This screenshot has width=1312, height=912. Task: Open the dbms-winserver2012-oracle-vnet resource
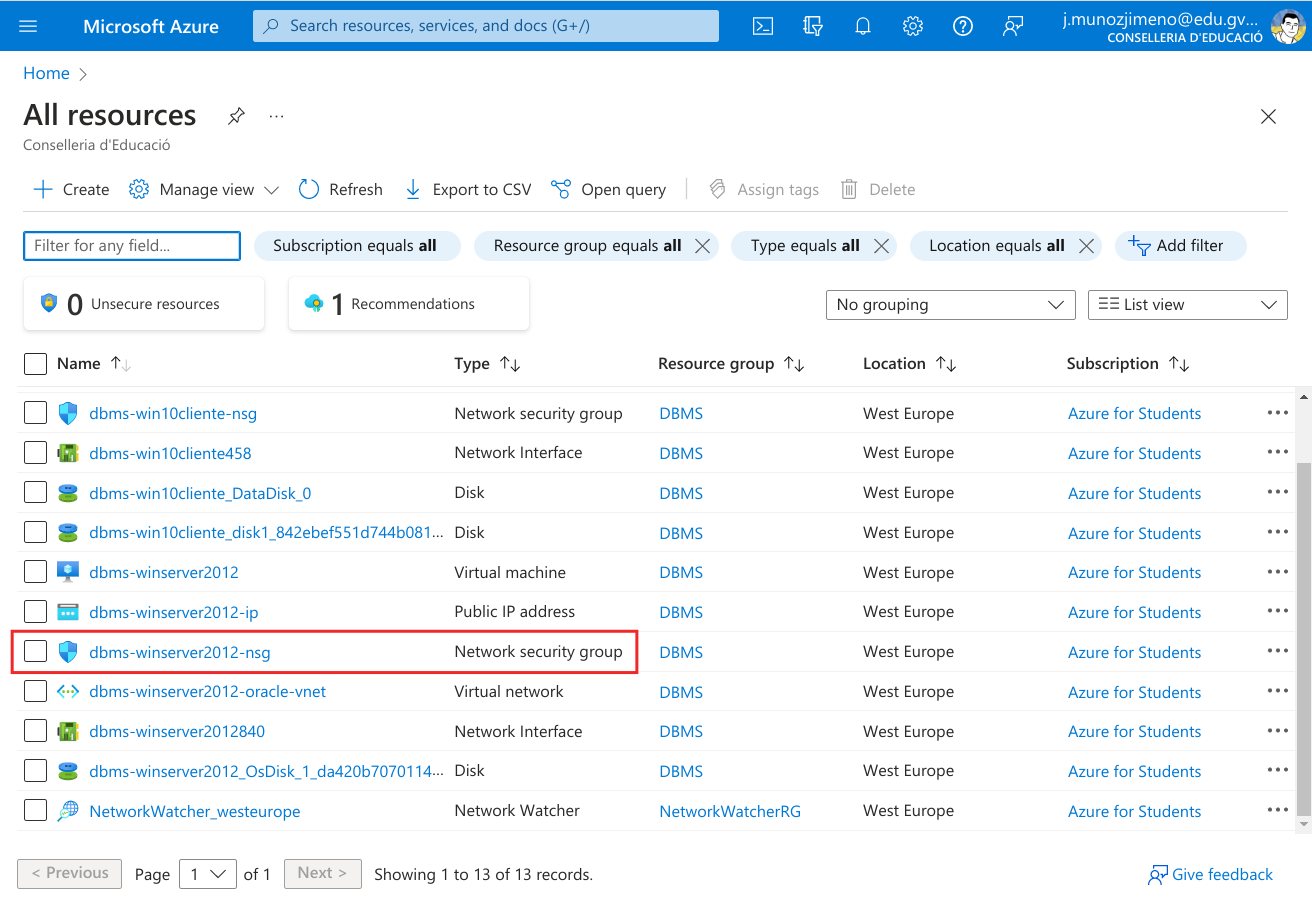pyautogui.click(x=208, y=692)
